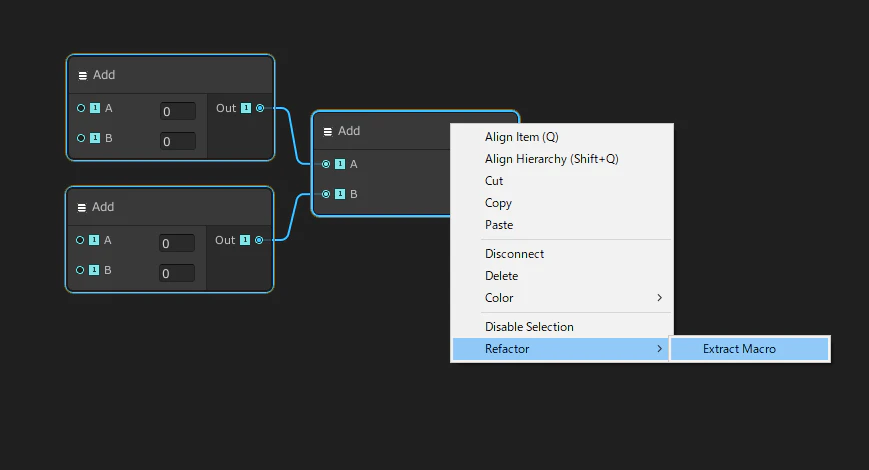Click connected port B circle of right Add node
The width and height of the screenshot is (869, 470).
326,194
